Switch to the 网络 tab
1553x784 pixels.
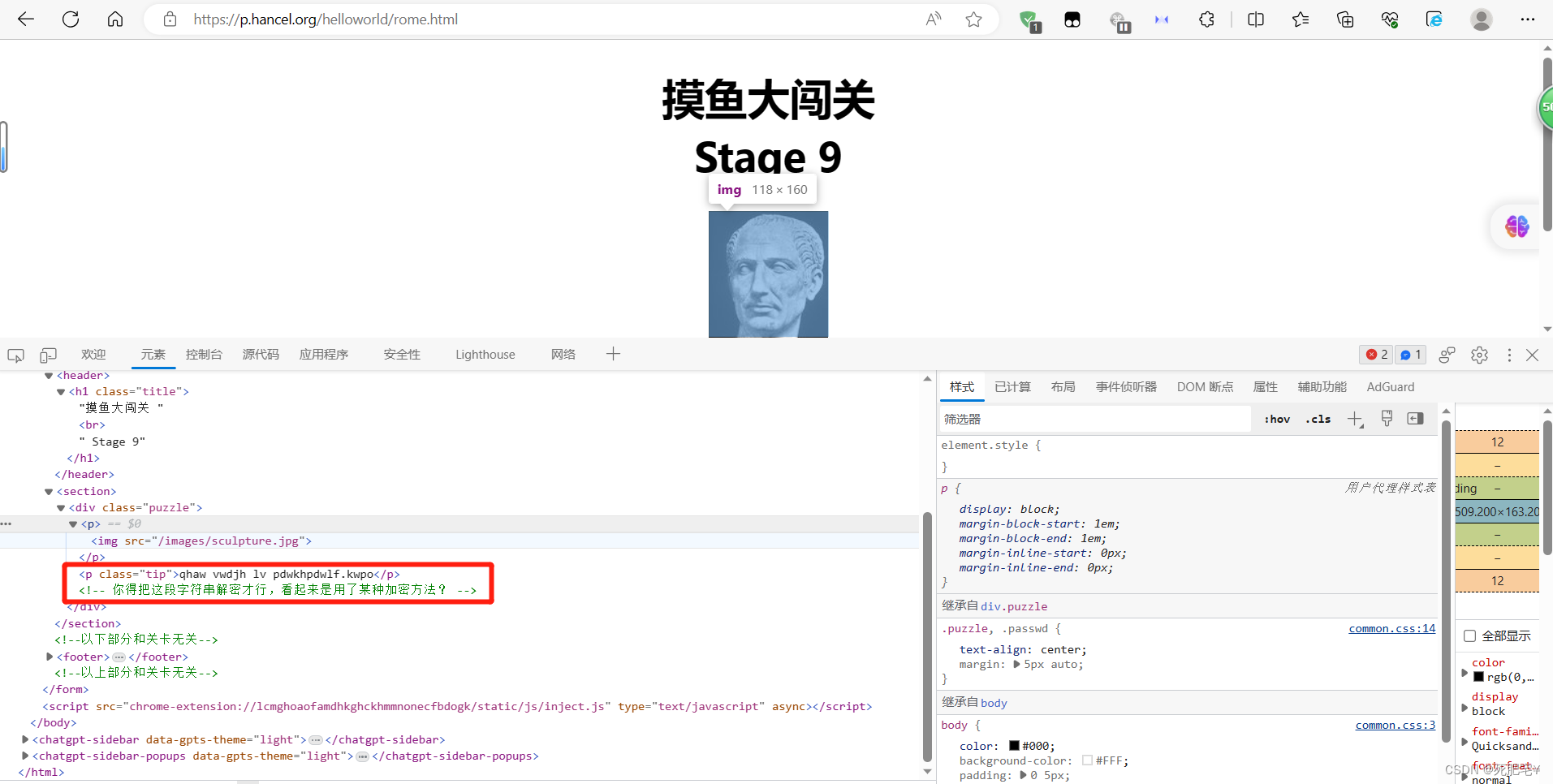[563, 355]
